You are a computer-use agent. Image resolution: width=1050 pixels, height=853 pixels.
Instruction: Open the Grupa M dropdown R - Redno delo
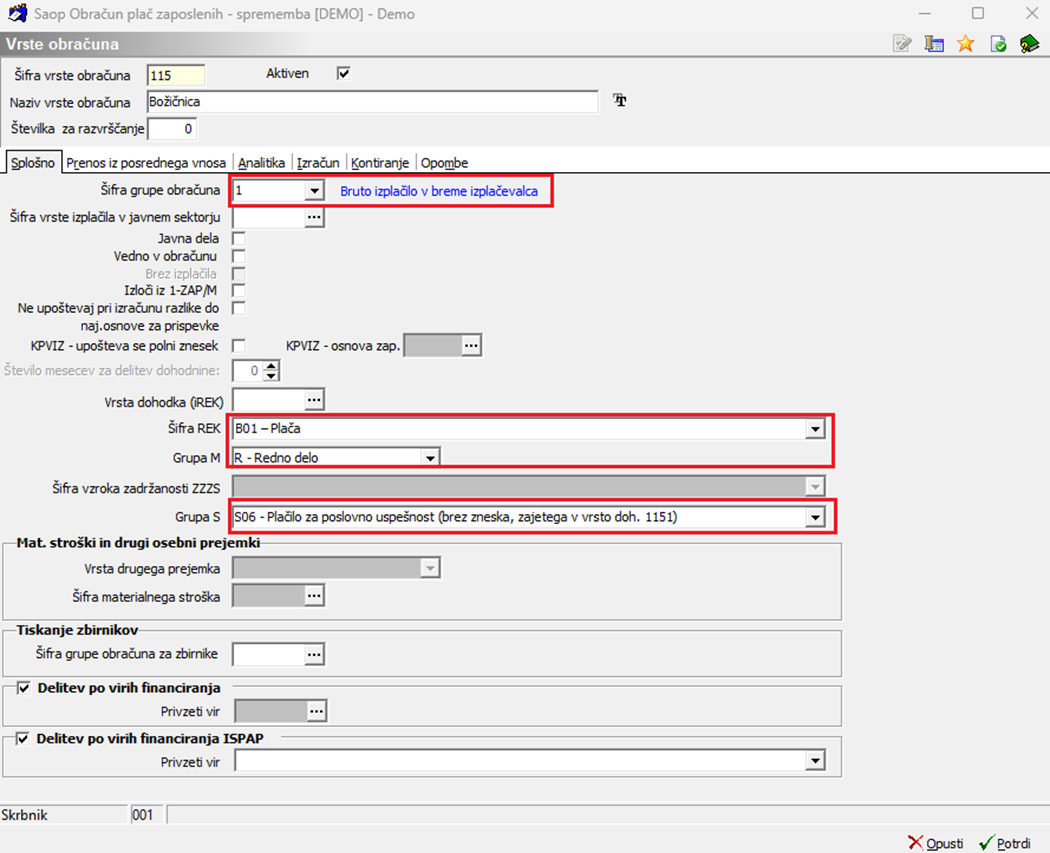coord(430,458)
